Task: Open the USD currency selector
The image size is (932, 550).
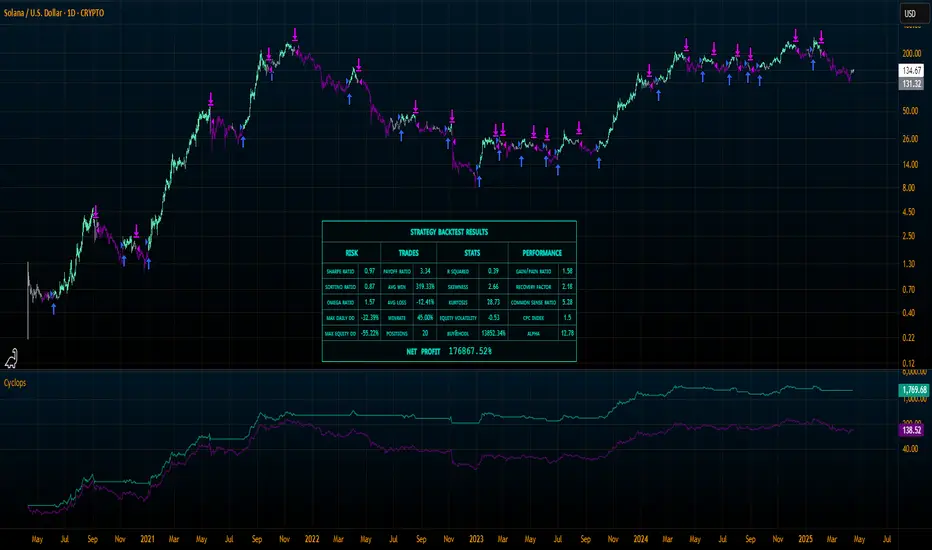Action: (x=911, y=14)
